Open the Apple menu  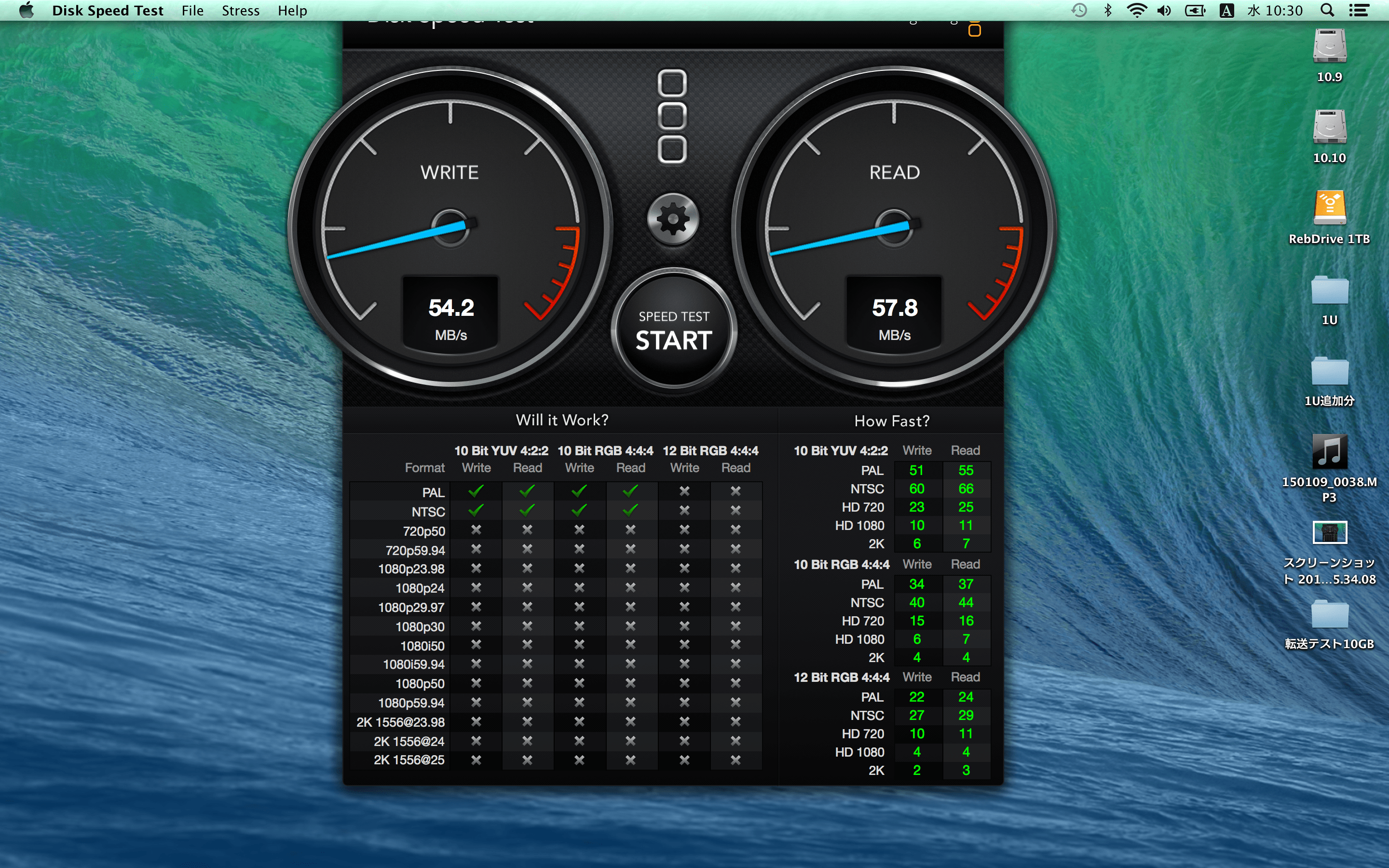(27, 10)
